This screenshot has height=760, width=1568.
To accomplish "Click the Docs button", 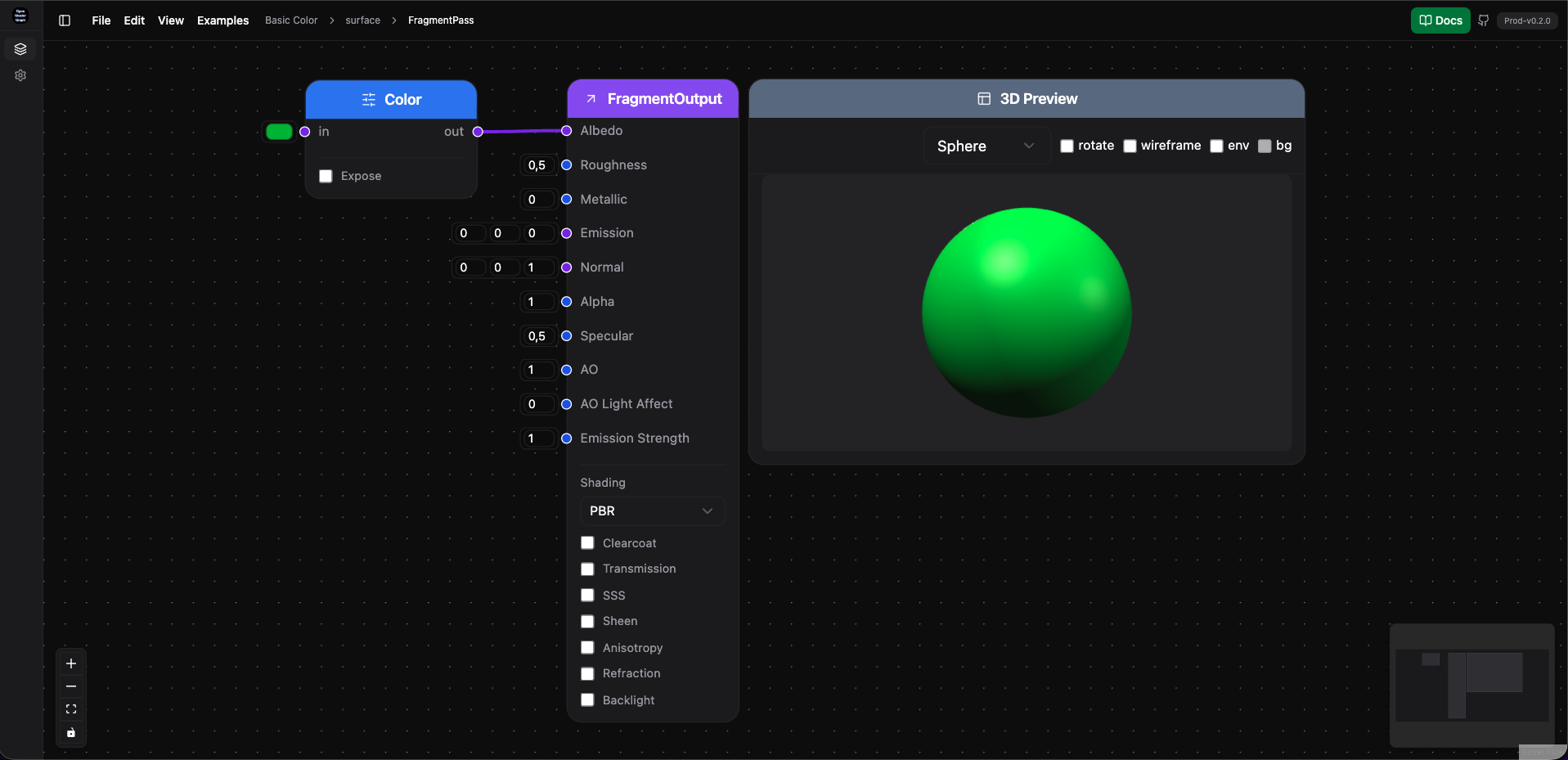I will [1440, 20].
